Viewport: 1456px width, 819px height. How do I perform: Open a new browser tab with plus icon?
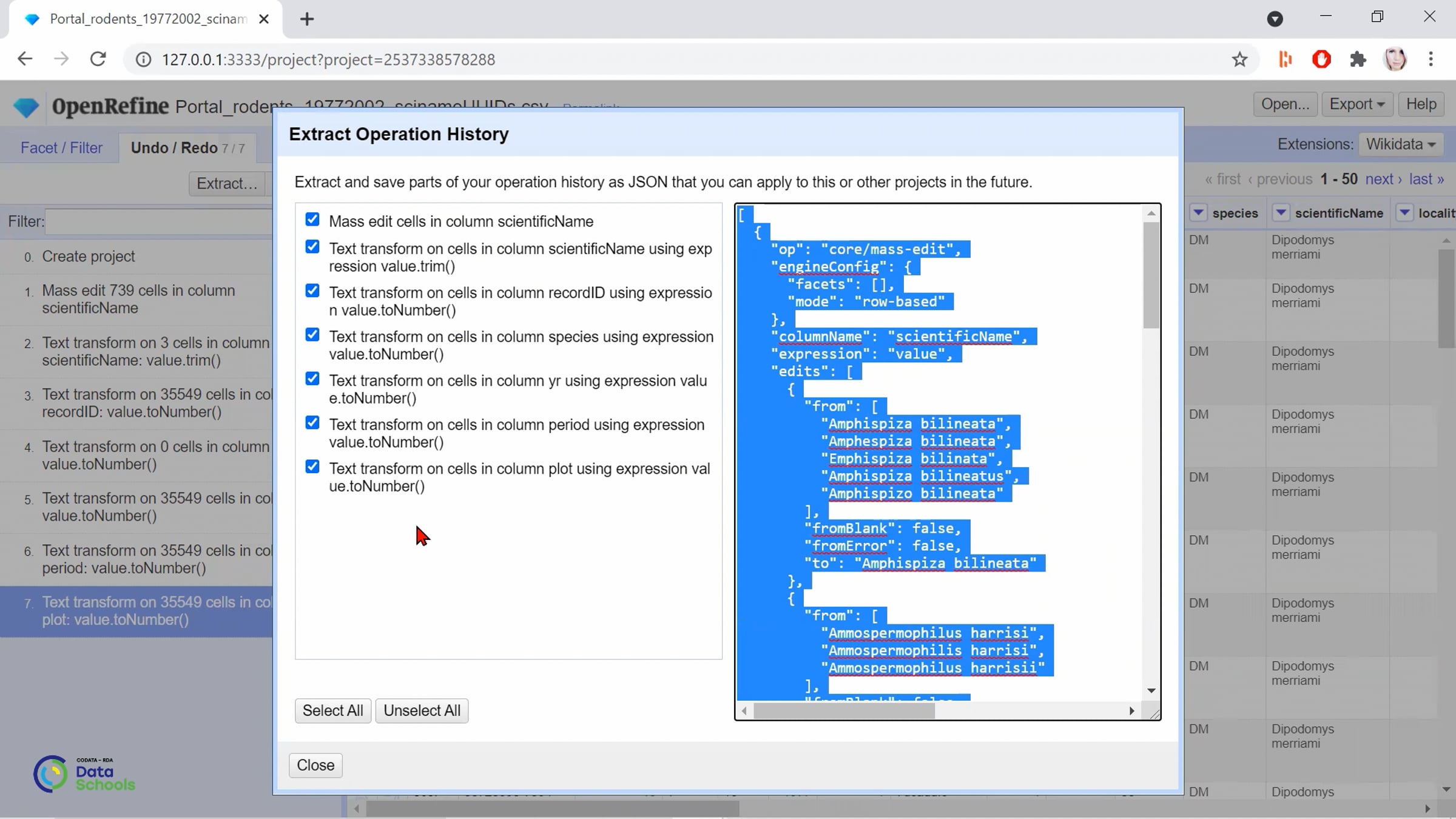(307, 19)
